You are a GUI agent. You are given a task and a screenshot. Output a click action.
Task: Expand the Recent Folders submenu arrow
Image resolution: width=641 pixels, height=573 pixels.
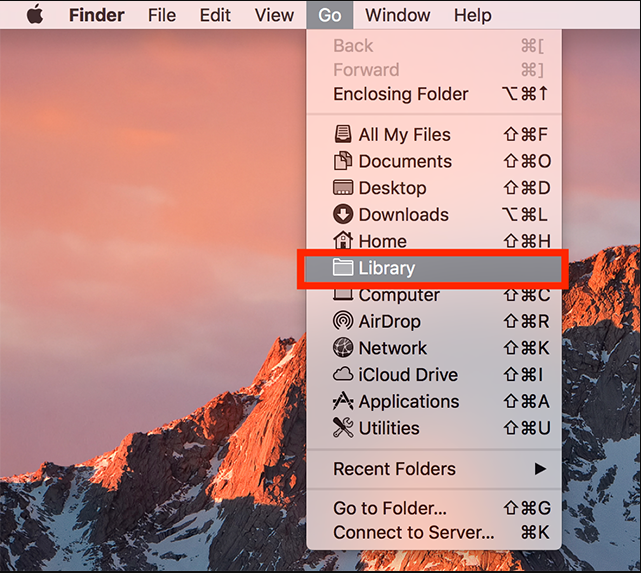540,469
